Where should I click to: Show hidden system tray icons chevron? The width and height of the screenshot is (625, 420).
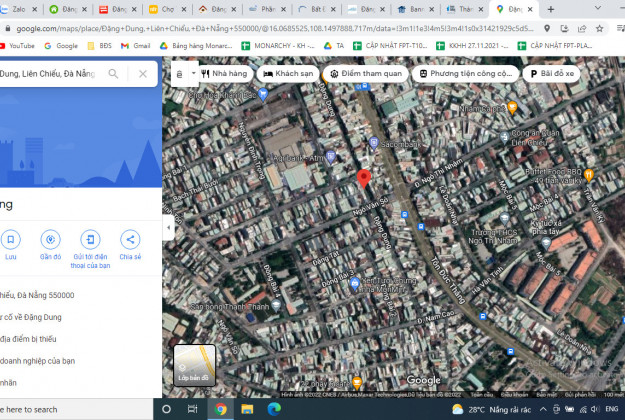click(543, 409)
